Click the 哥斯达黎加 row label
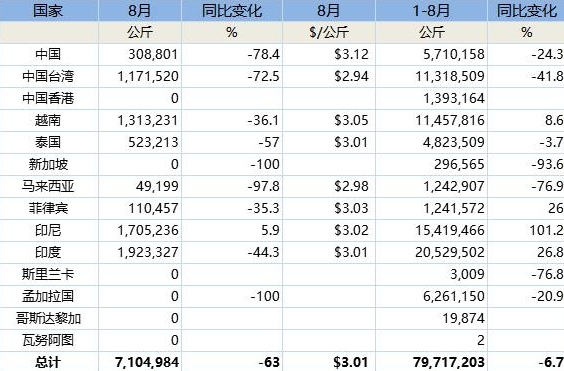Viewport: 564px width, 371px height. pos(49,318)
